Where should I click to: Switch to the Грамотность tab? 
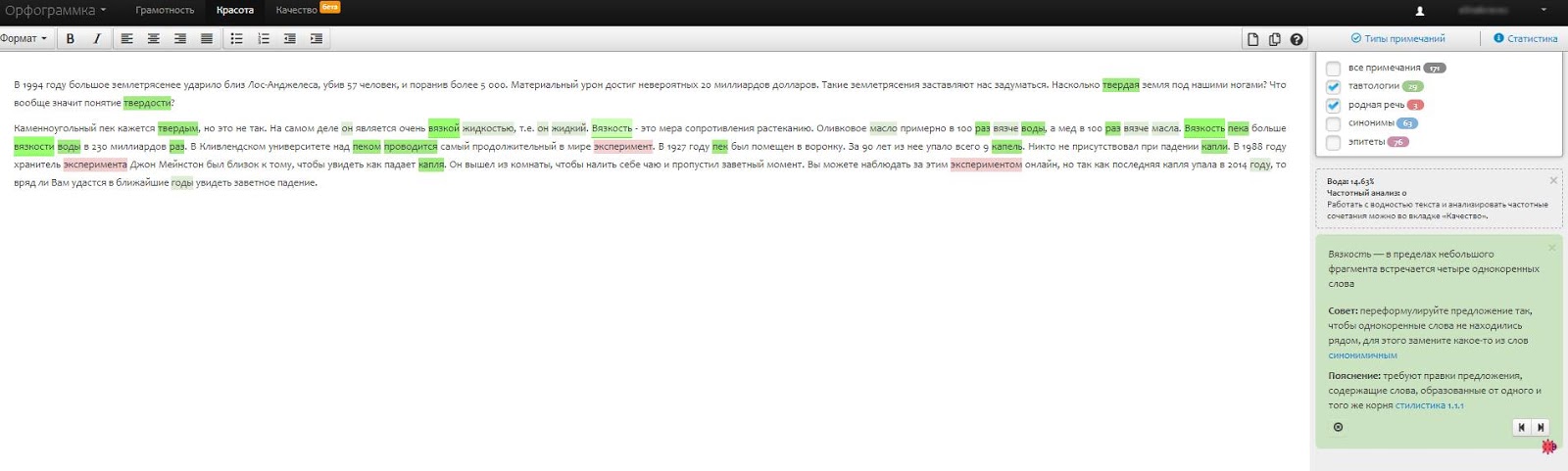tap(165, 11)
